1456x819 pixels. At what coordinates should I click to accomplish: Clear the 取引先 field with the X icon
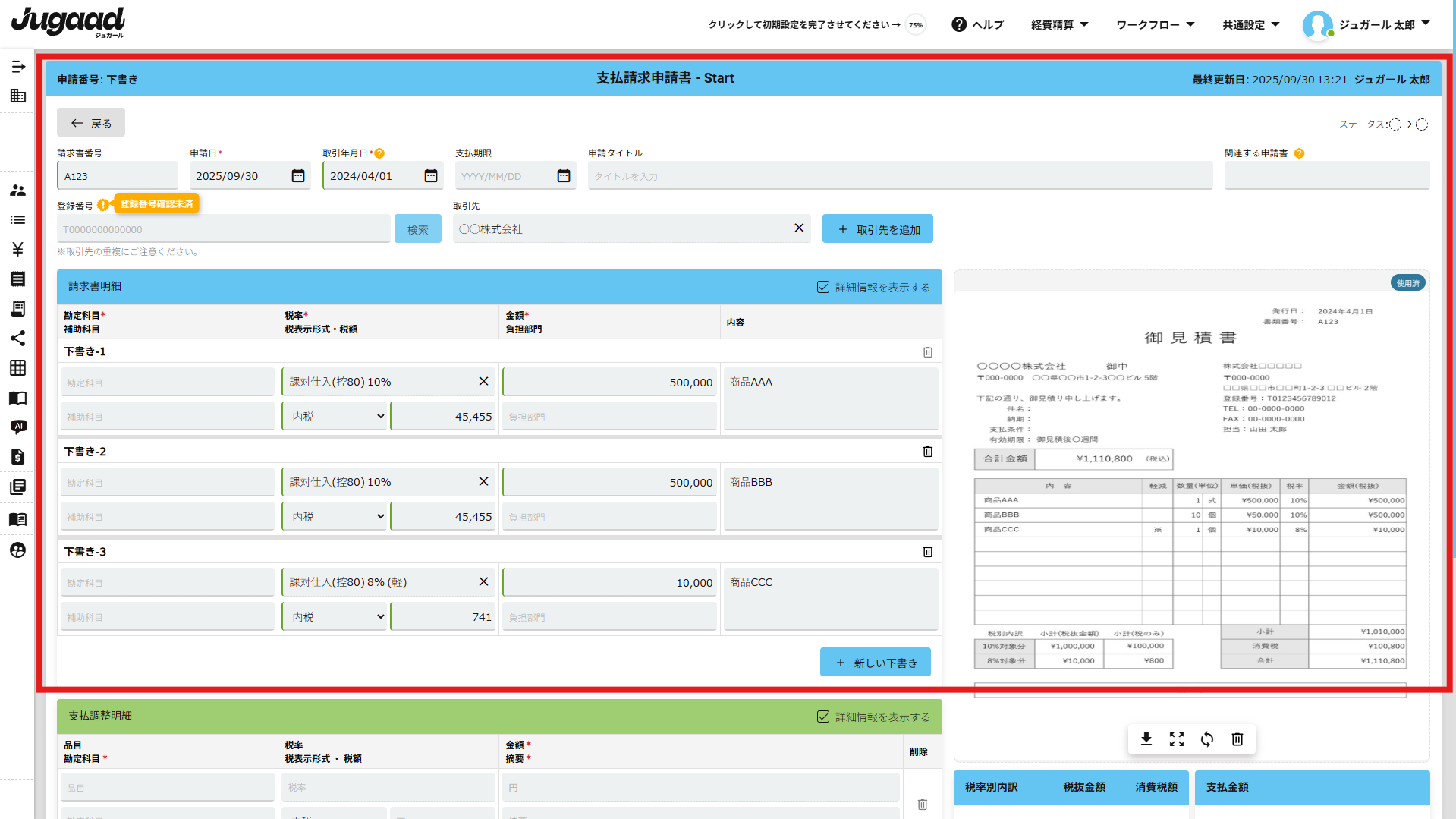click(799, 228)
